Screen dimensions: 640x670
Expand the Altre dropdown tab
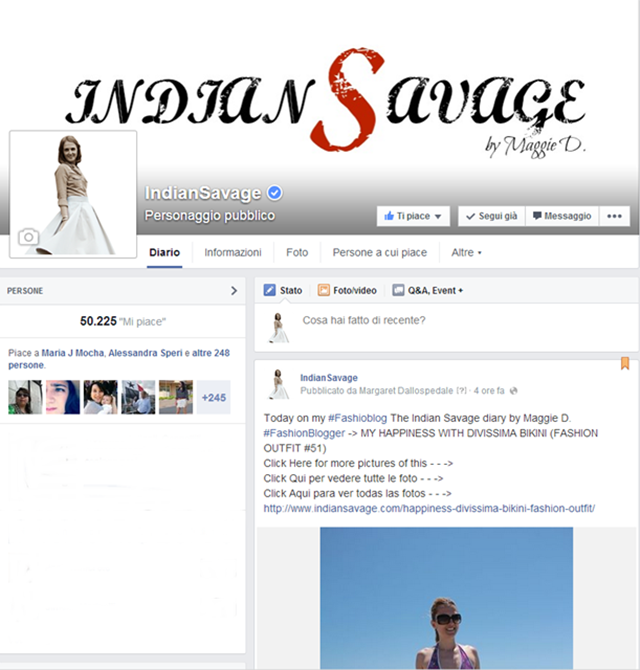click(466, 253)
